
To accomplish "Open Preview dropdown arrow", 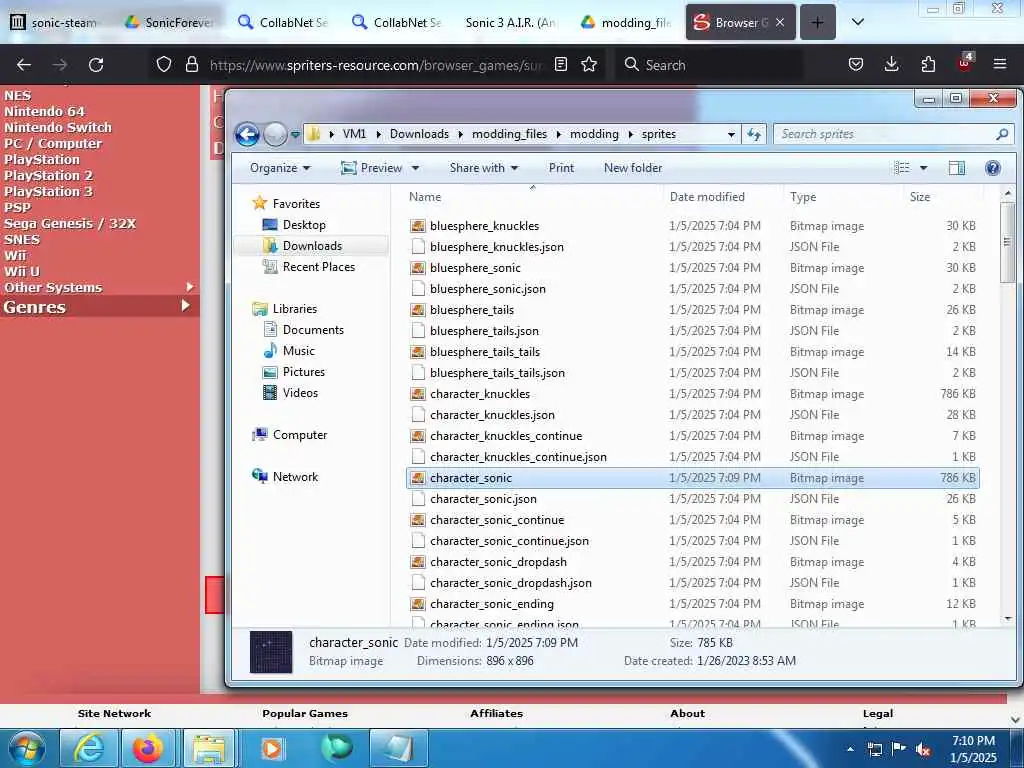I will click(x=415, y=168).
